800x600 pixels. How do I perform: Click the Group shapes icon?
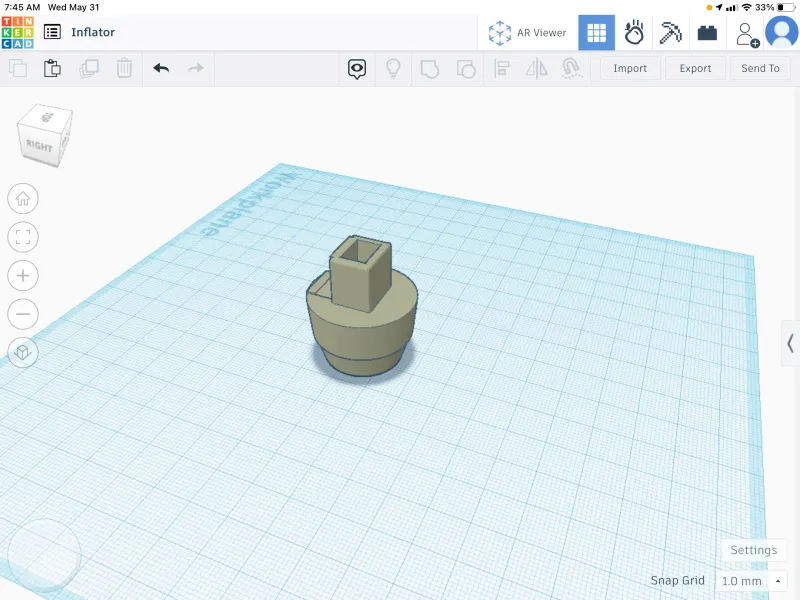(430, 69)
